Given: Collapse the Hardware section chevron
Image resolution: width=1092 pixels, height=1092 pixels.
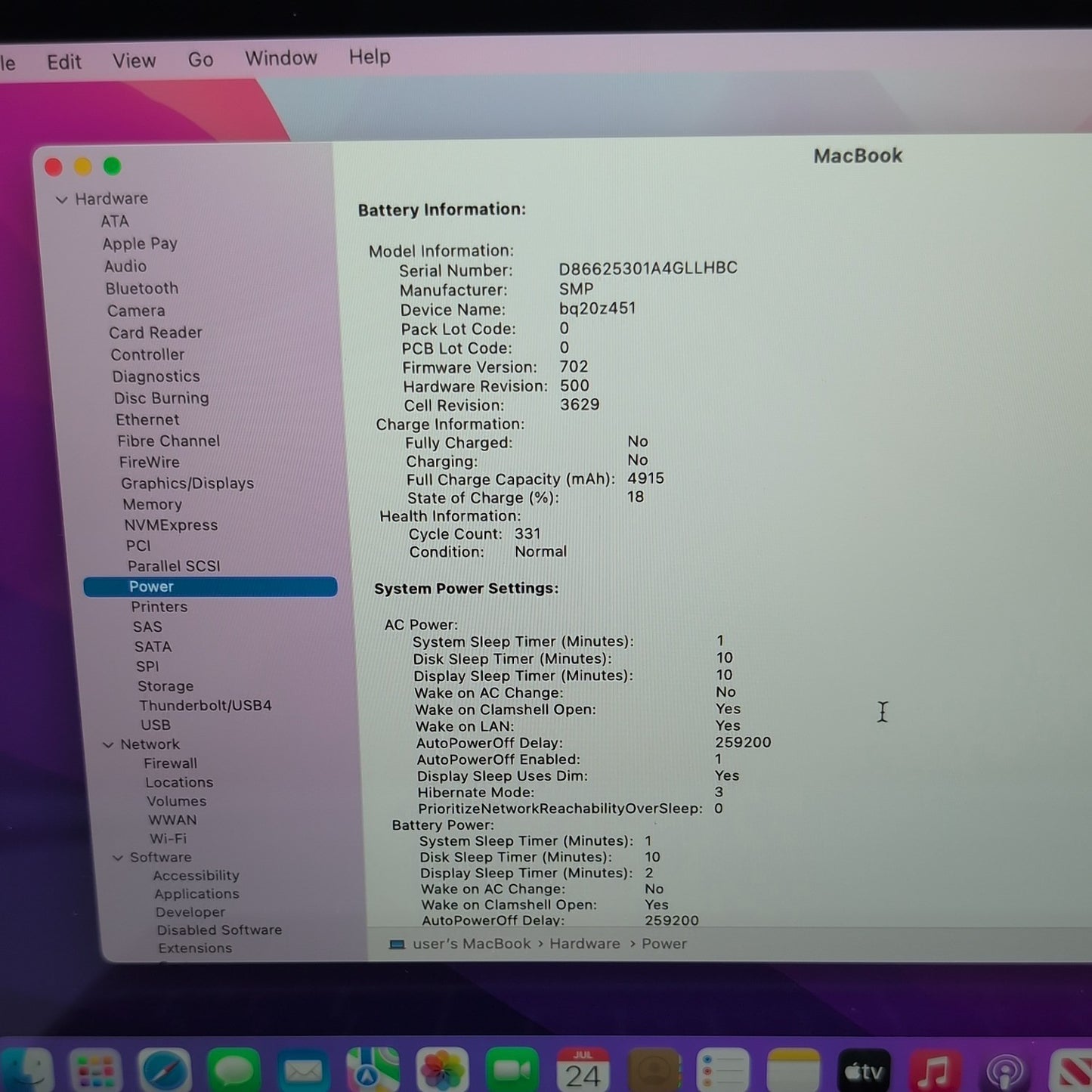Looking at the screenshot, I should point(62,200).
